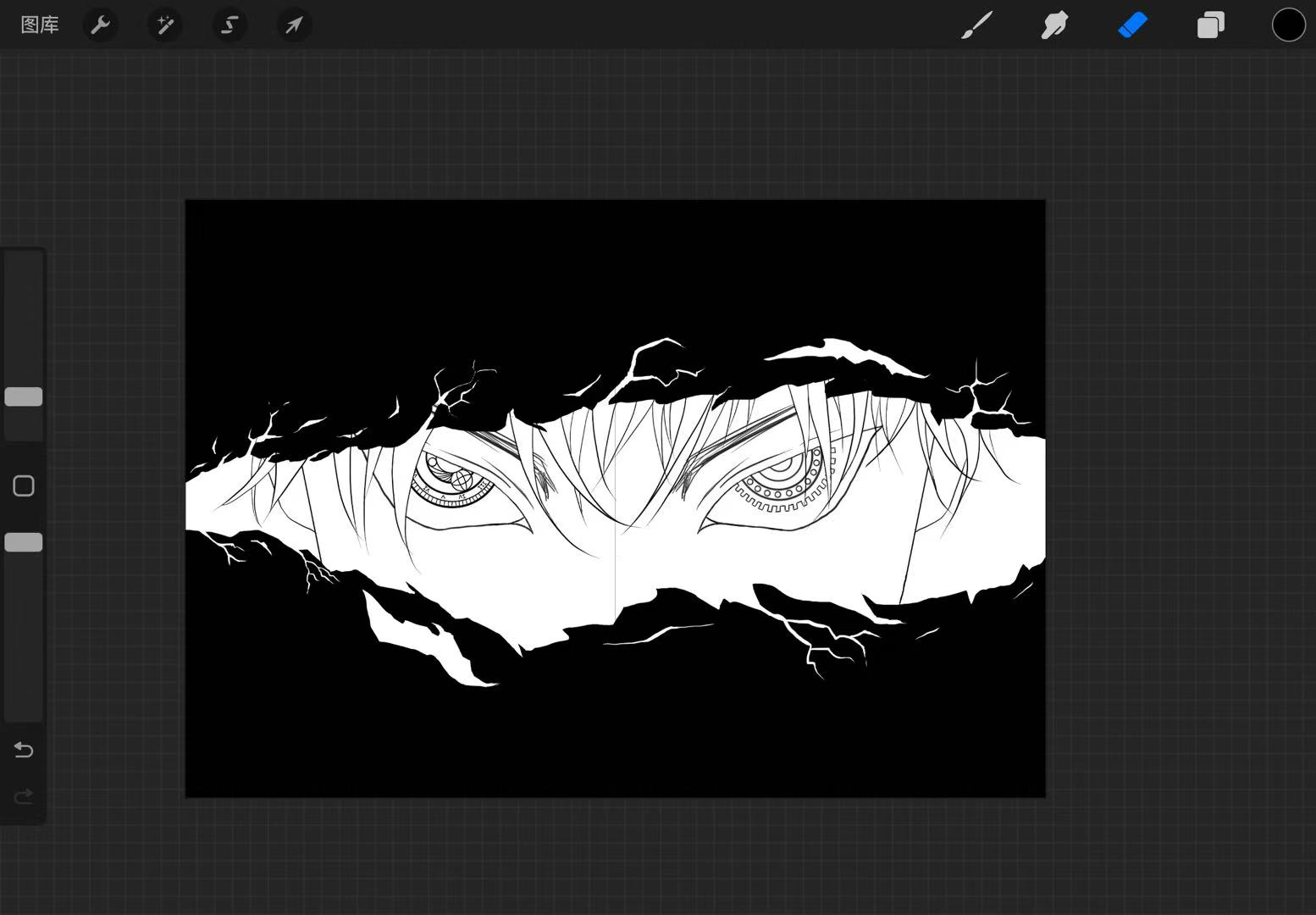Open the Adjustments magic wand menu
Viewport: 1316px width, 915px height.
pos(165,25)
